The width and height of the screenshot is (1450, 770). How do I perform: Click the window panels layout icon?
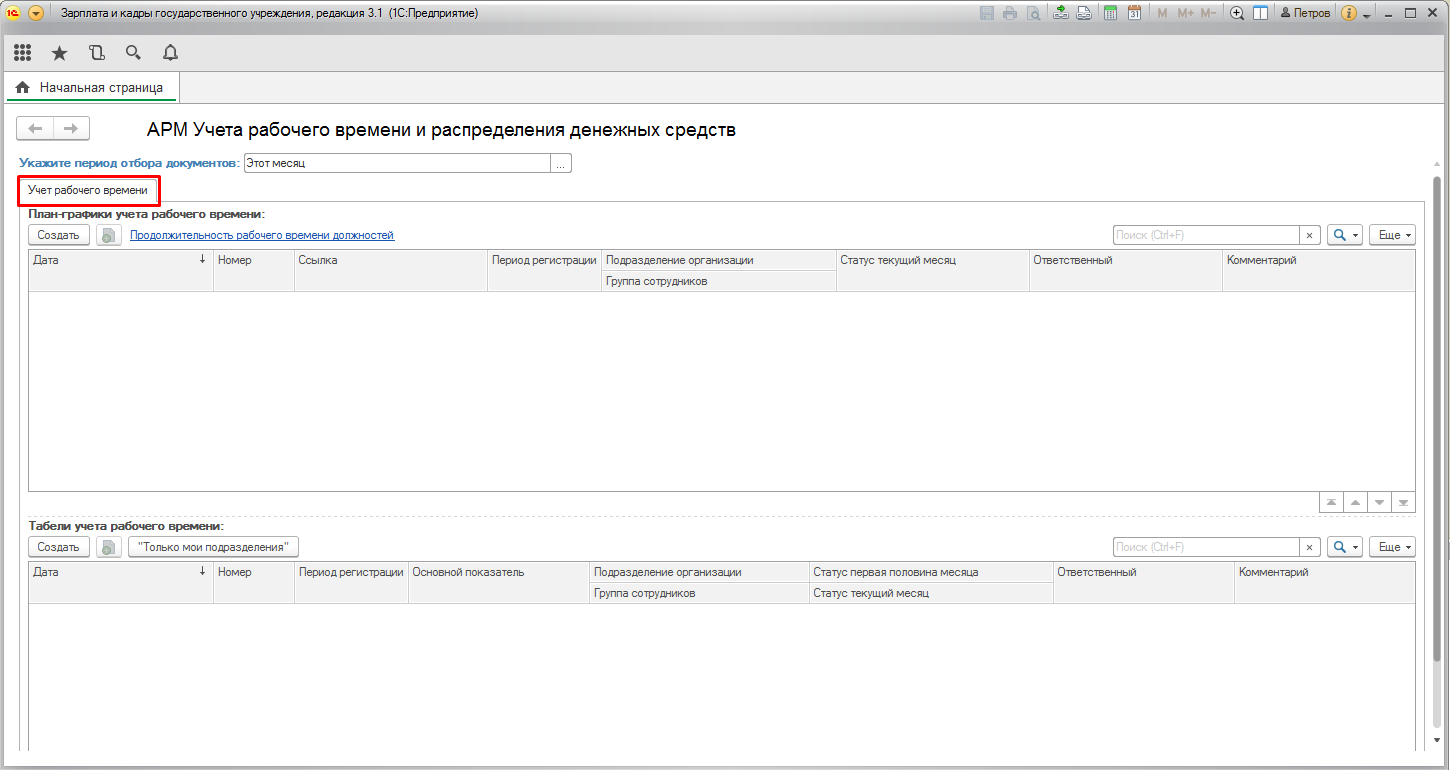pyautogui.click(x=1260, y=13)
